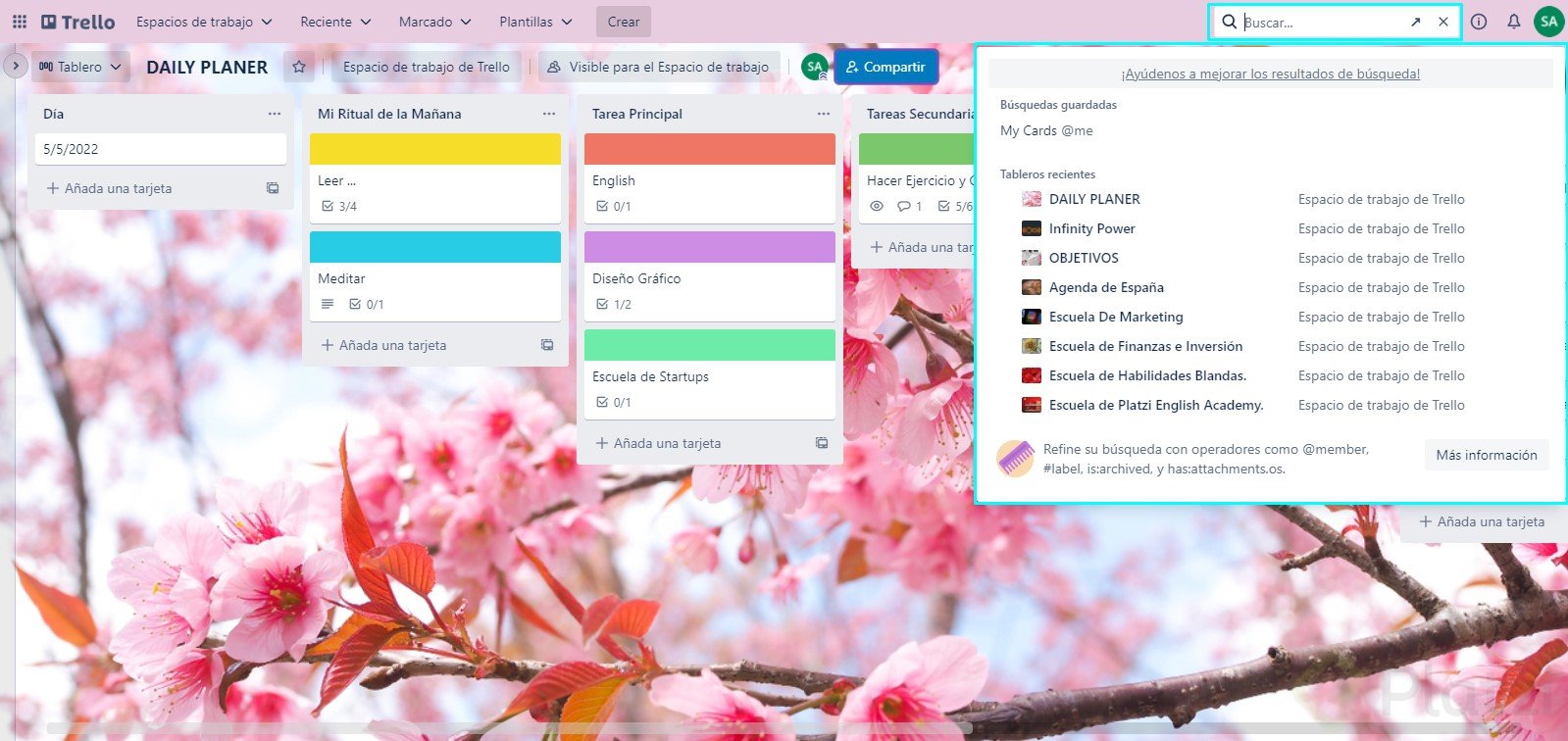Expand Espacios de trabajo menu
This screenshot has height=741, width=1568.
pos(204,22)
